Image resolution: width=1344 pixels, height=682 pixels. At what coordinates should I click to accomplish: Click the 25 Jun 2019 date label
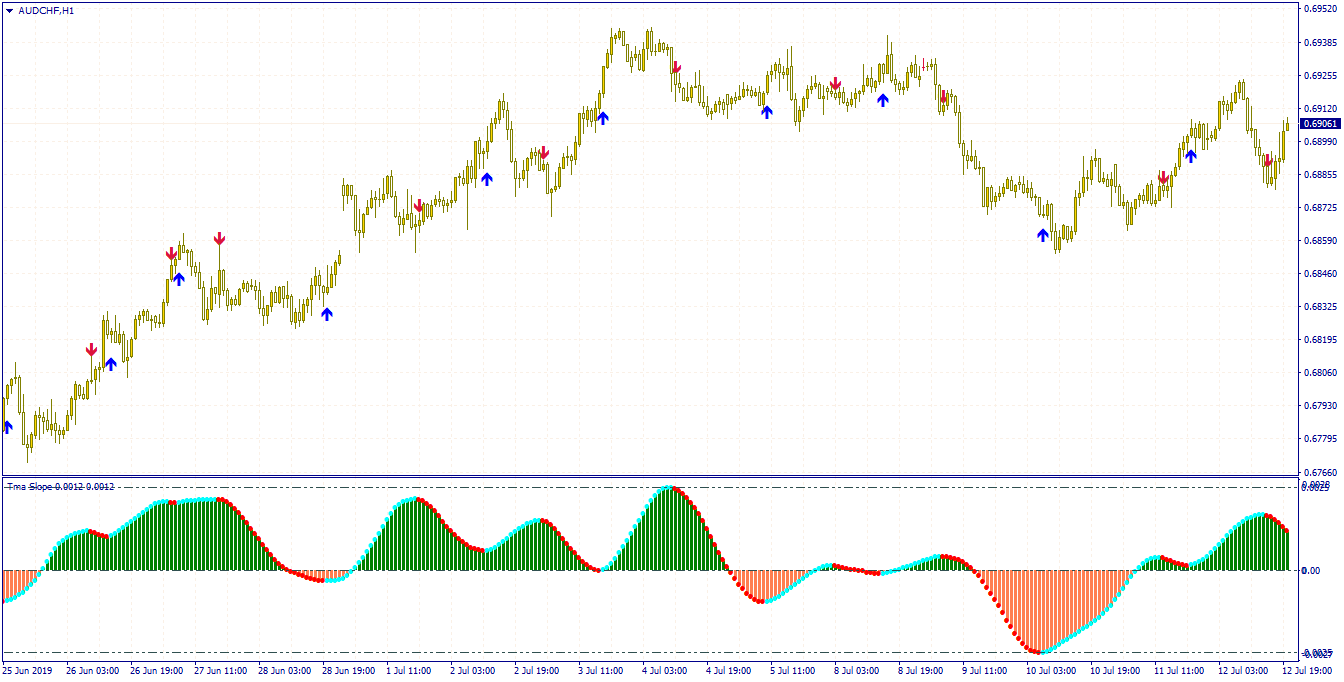click(25, 671)
